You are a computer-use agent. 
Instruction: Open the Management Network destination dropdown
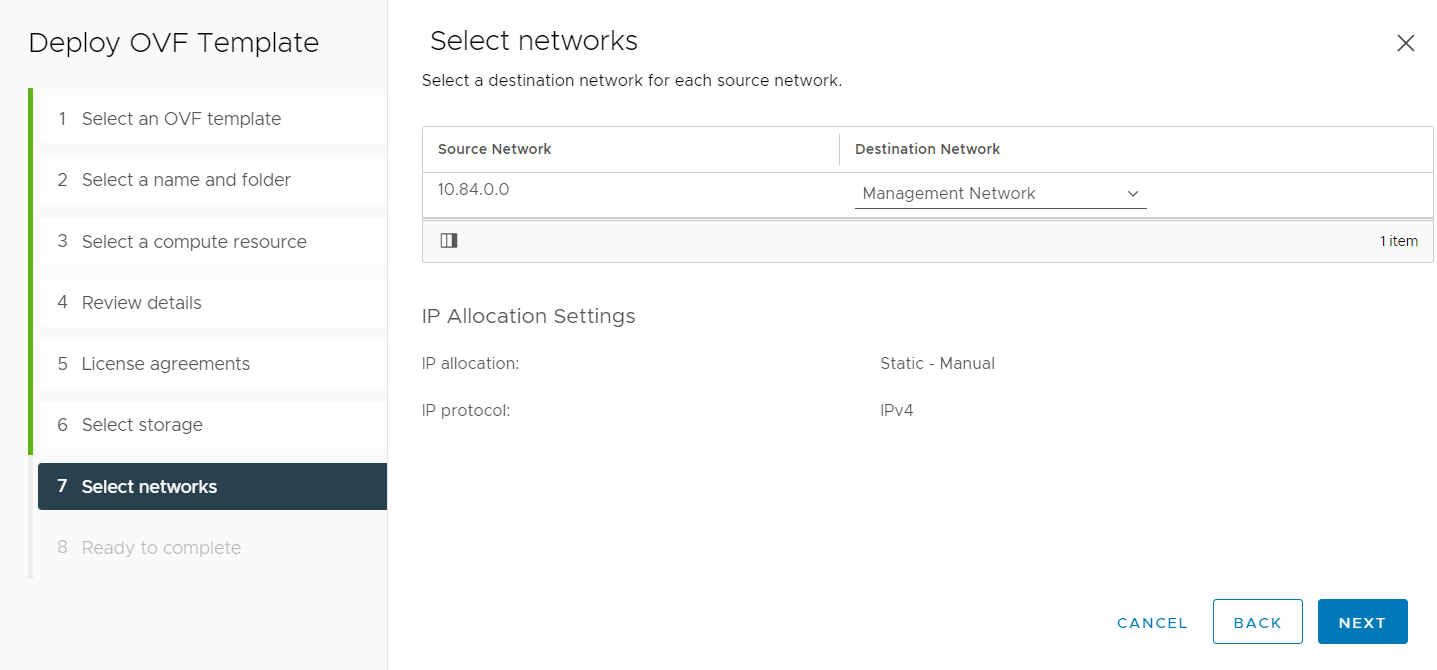tap(1000, 194)
